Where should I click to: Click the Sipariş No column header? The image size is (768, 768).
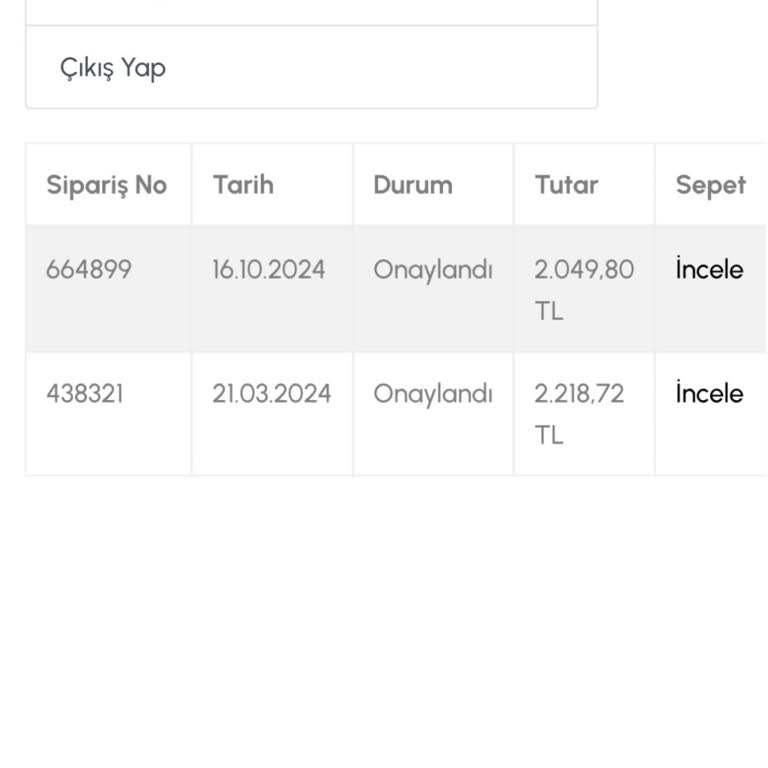pyautogui.click(x=106, y=185)
